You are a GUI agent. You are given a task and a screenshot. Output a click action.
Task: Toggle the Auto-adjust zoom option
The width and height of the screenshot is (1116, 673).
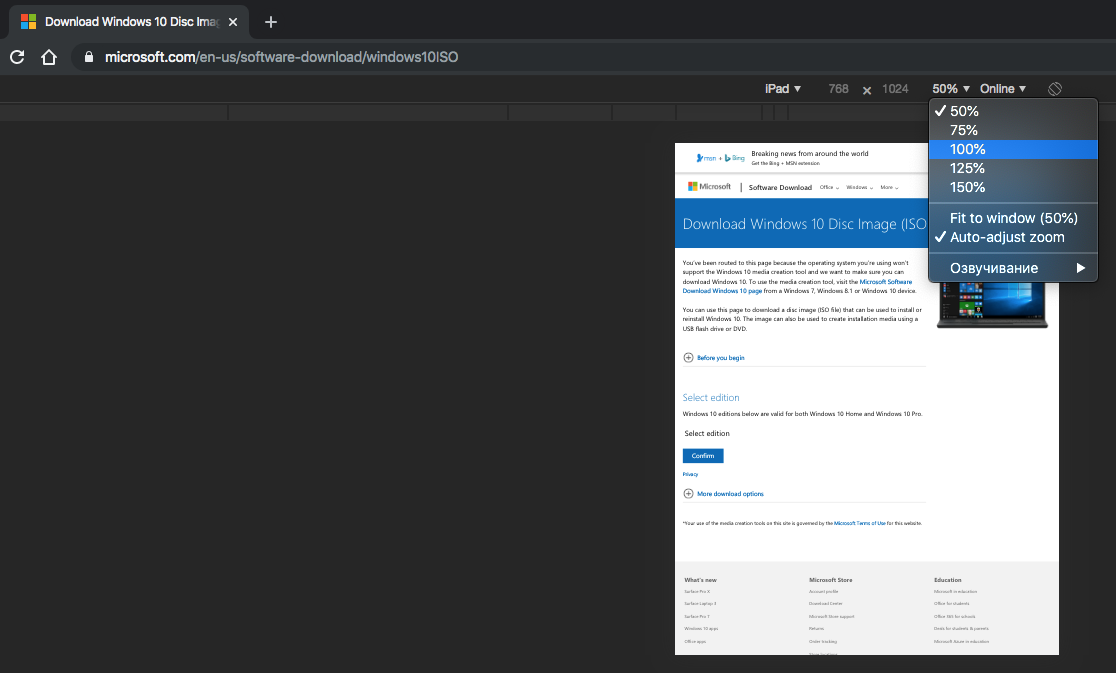[x=1013, y=238]
